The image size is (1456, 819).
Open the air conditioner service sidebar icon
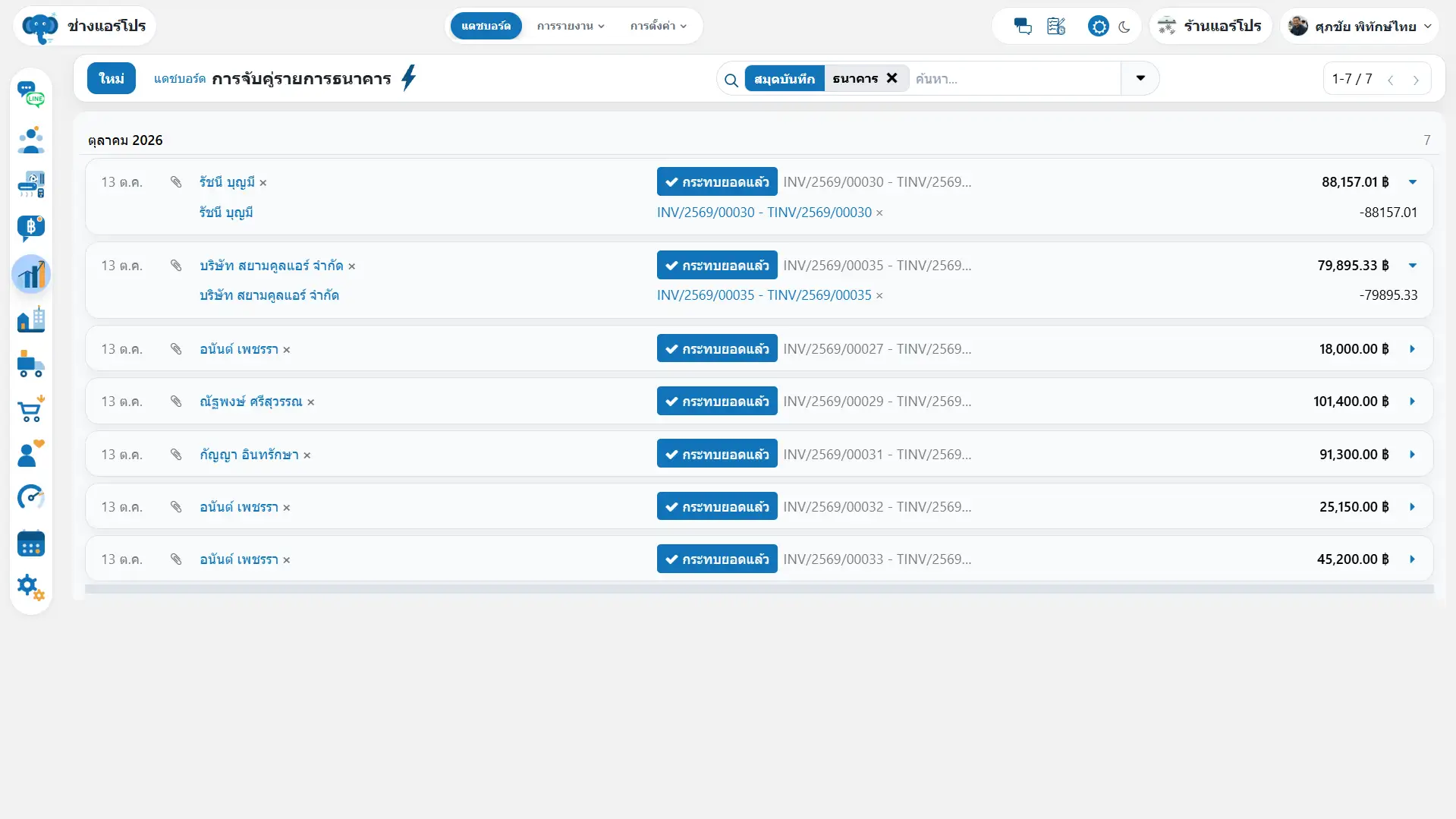[x=31, y=184]
